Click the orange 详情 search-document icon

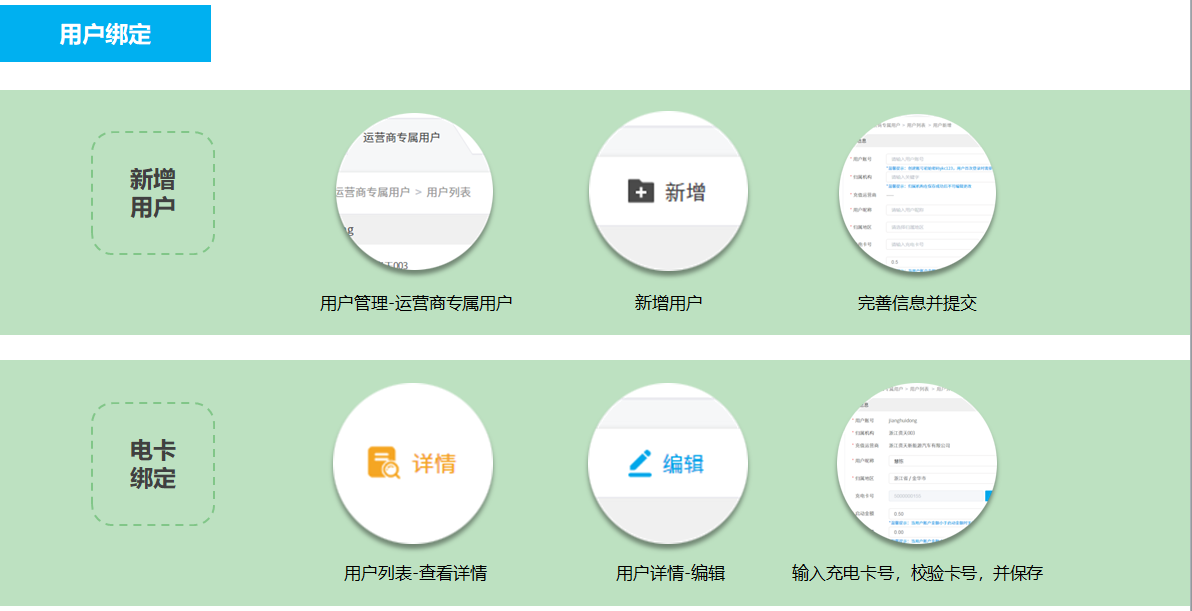tap(383, 463)
